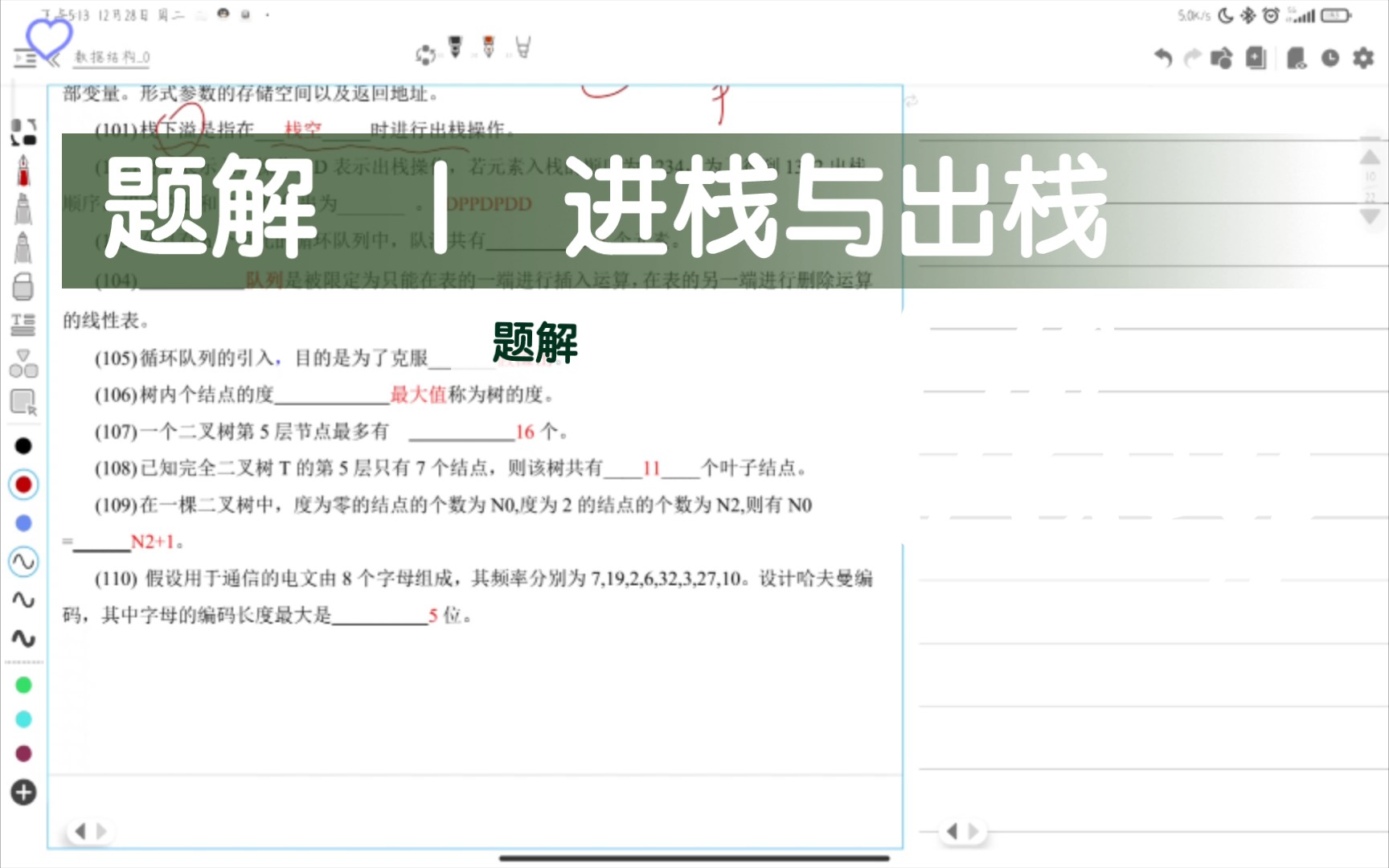Add a new color with plus button

coord(23,792)
